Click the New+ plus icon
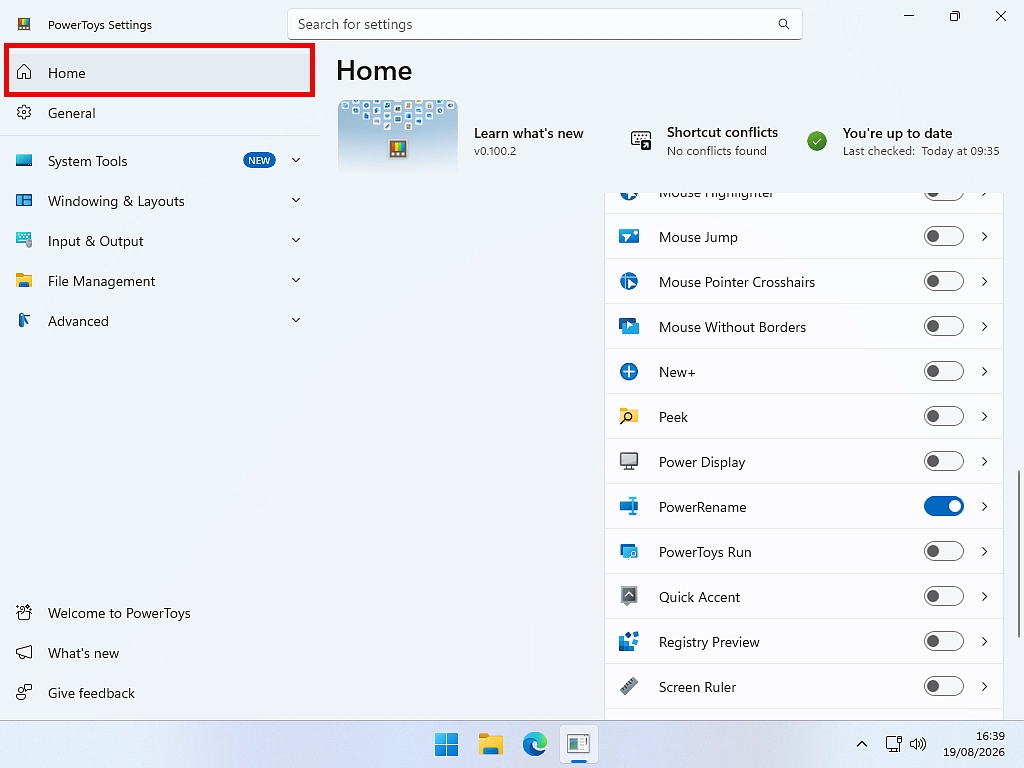The width and height of the screenshot is (1024, 768). [629, 372]
